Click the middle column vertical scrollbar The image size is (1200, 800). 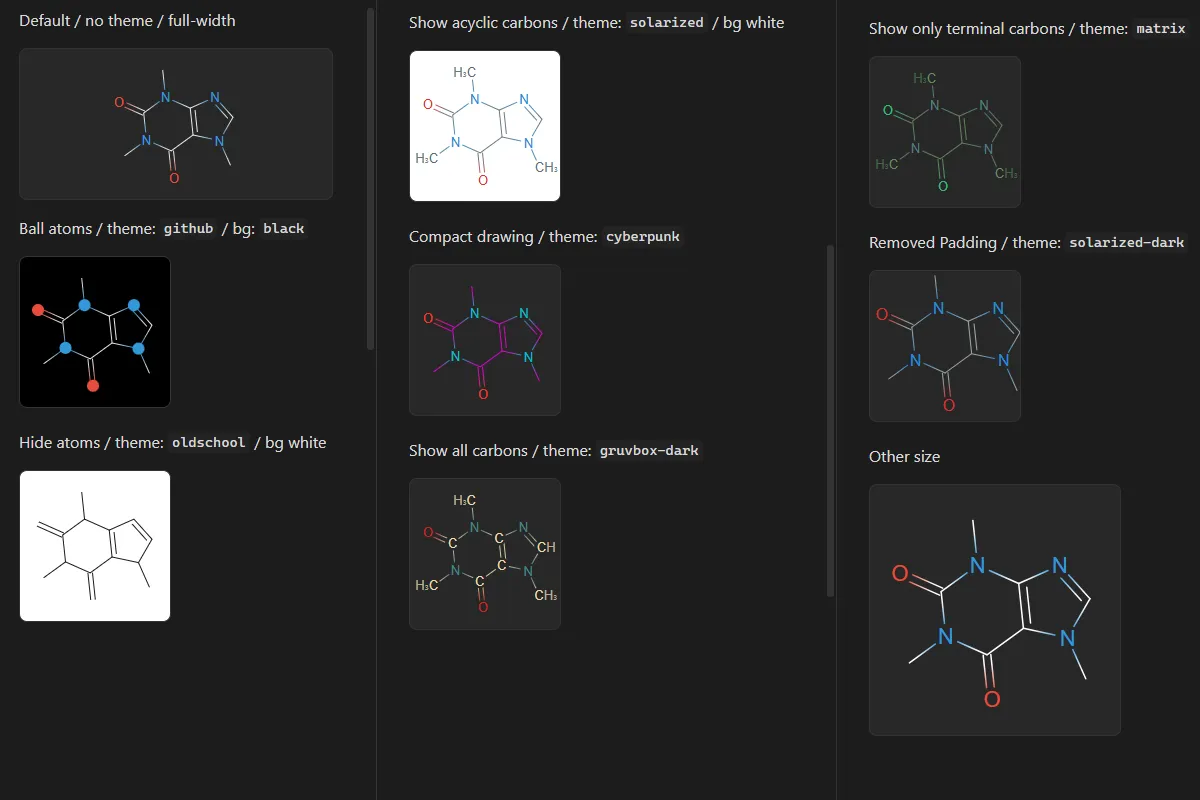[830, 420]
